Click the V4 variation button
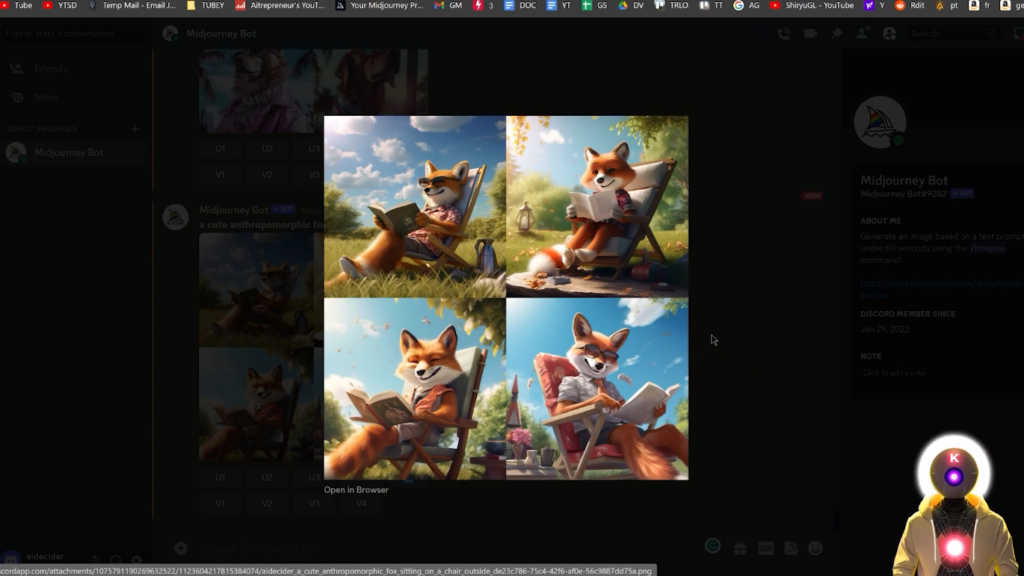 (361, 504)
